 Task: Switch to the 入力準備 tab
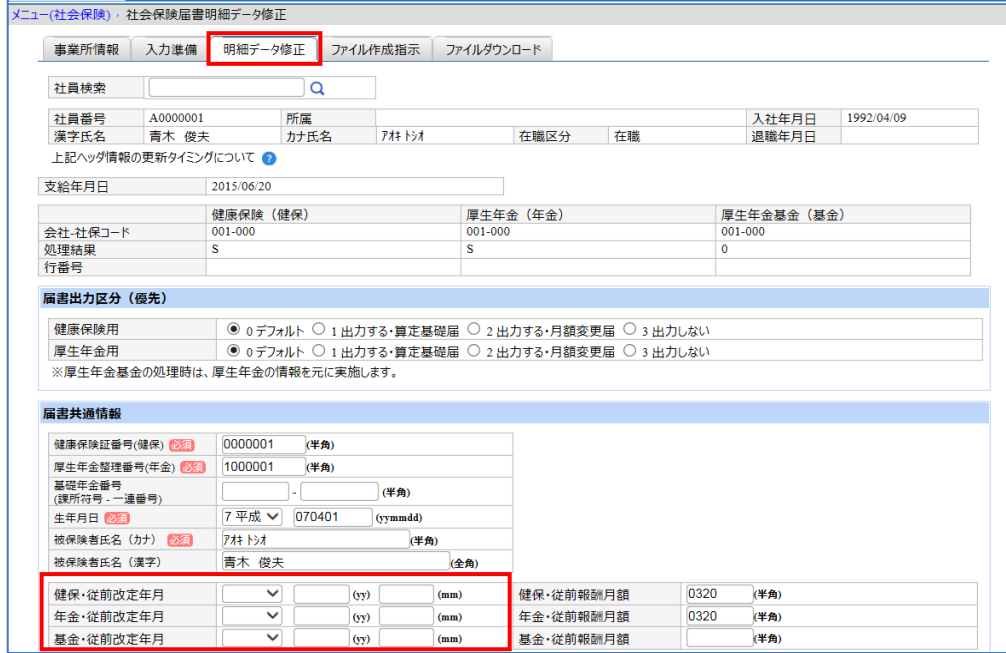coord(171,49)
